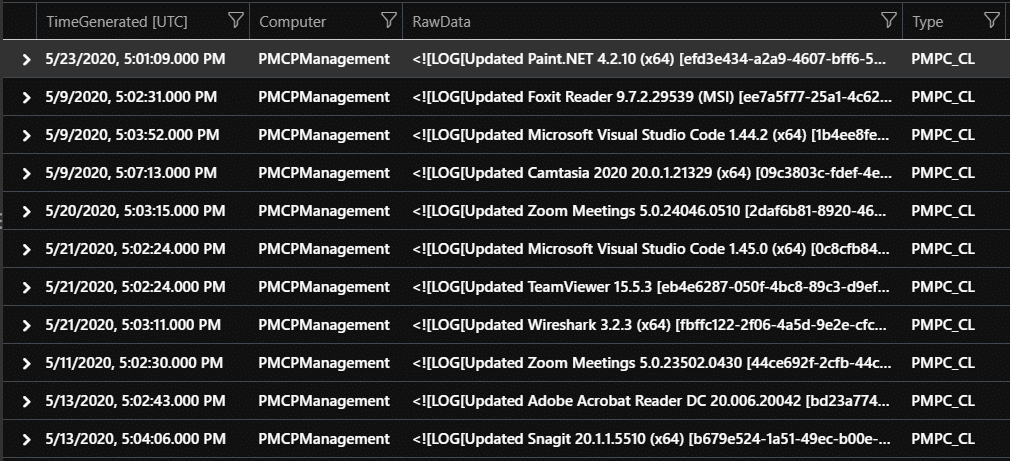
Task: Sort by Computer column header
Action: (x=292, y=21)
